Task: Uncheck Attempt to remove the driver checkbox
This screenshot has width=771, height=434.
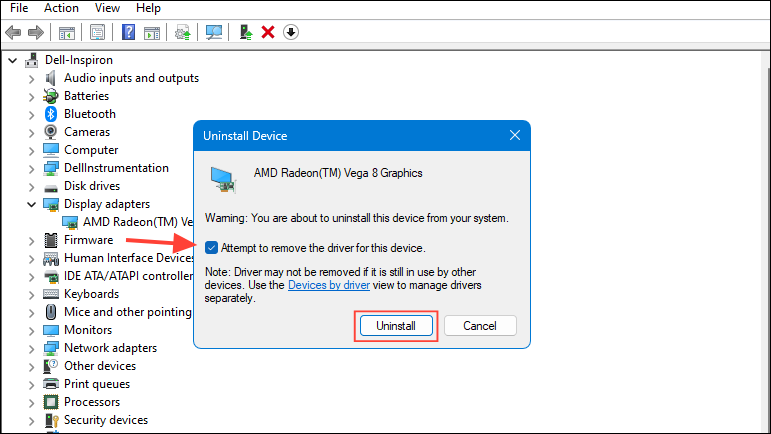Action: [x=211, y=248]
